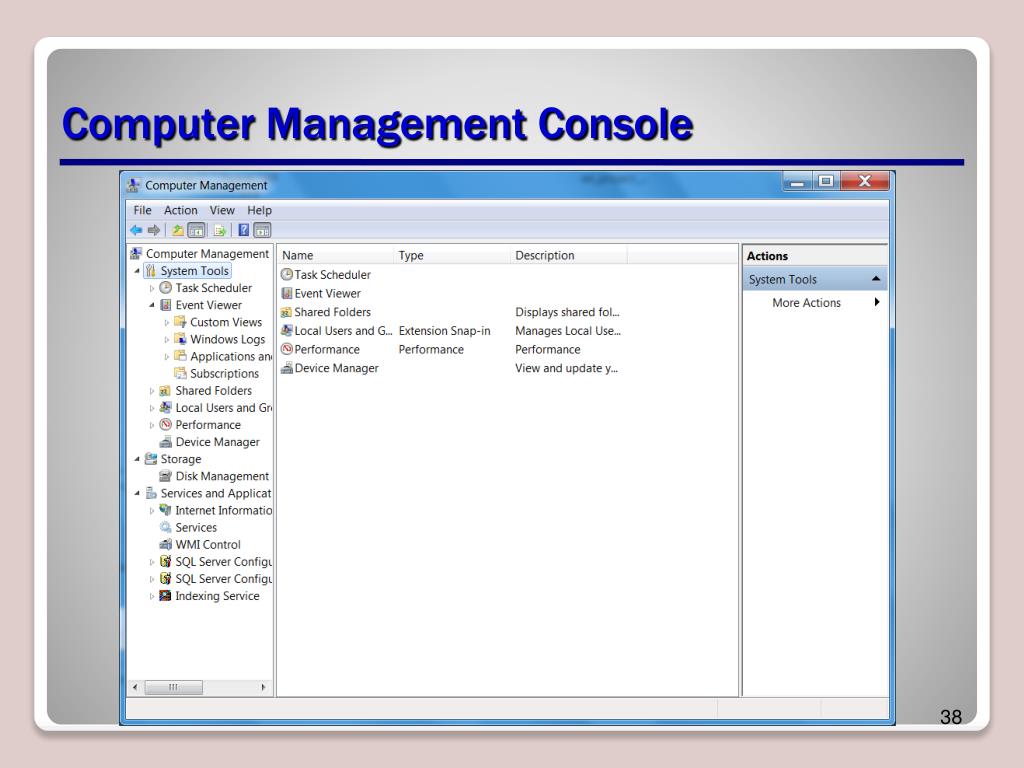Click the blue Help toolbar icon

click(x=243, y=230)
